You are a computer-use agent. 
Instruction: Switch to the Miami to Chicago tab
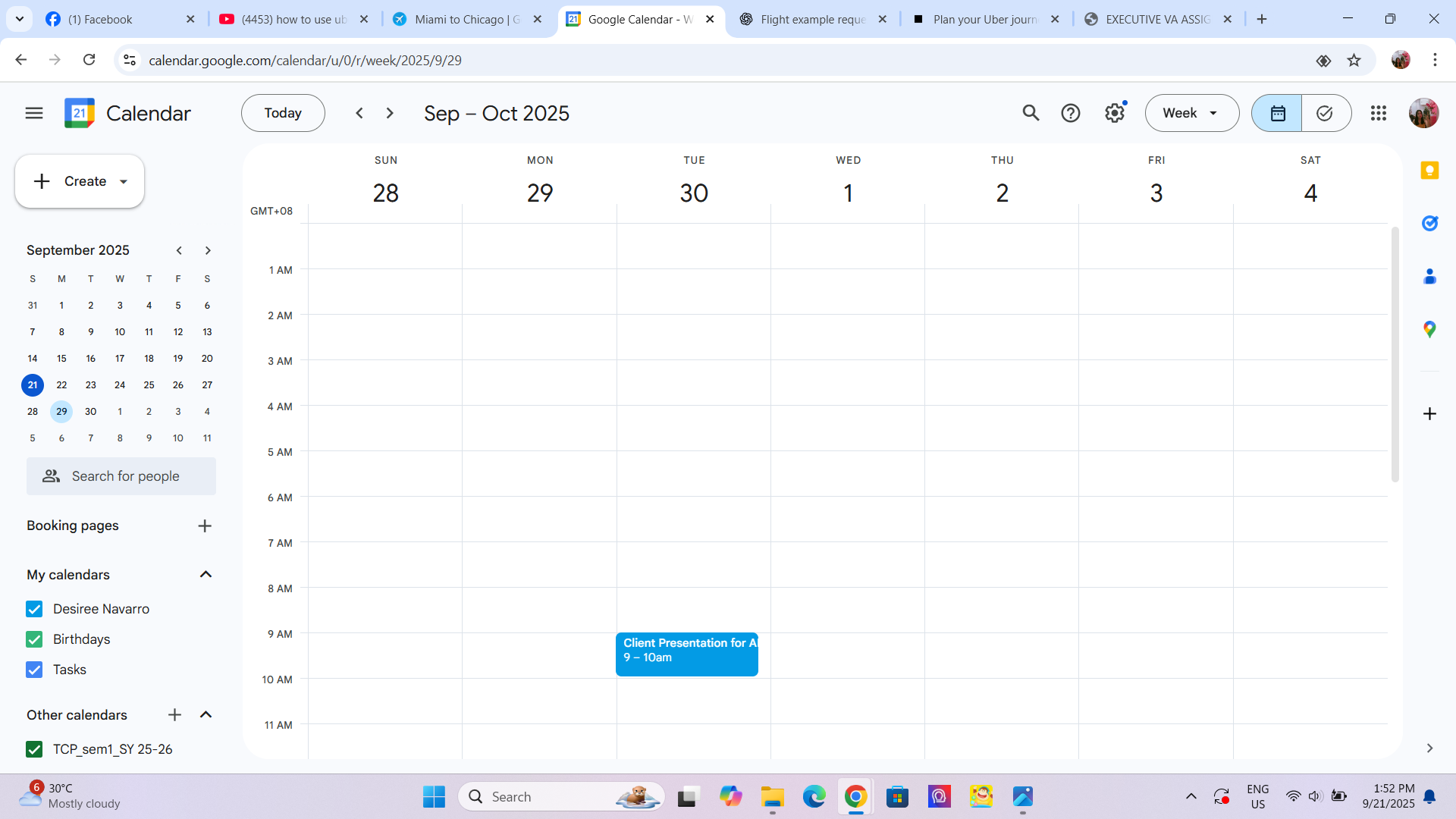tap(466, 19)
